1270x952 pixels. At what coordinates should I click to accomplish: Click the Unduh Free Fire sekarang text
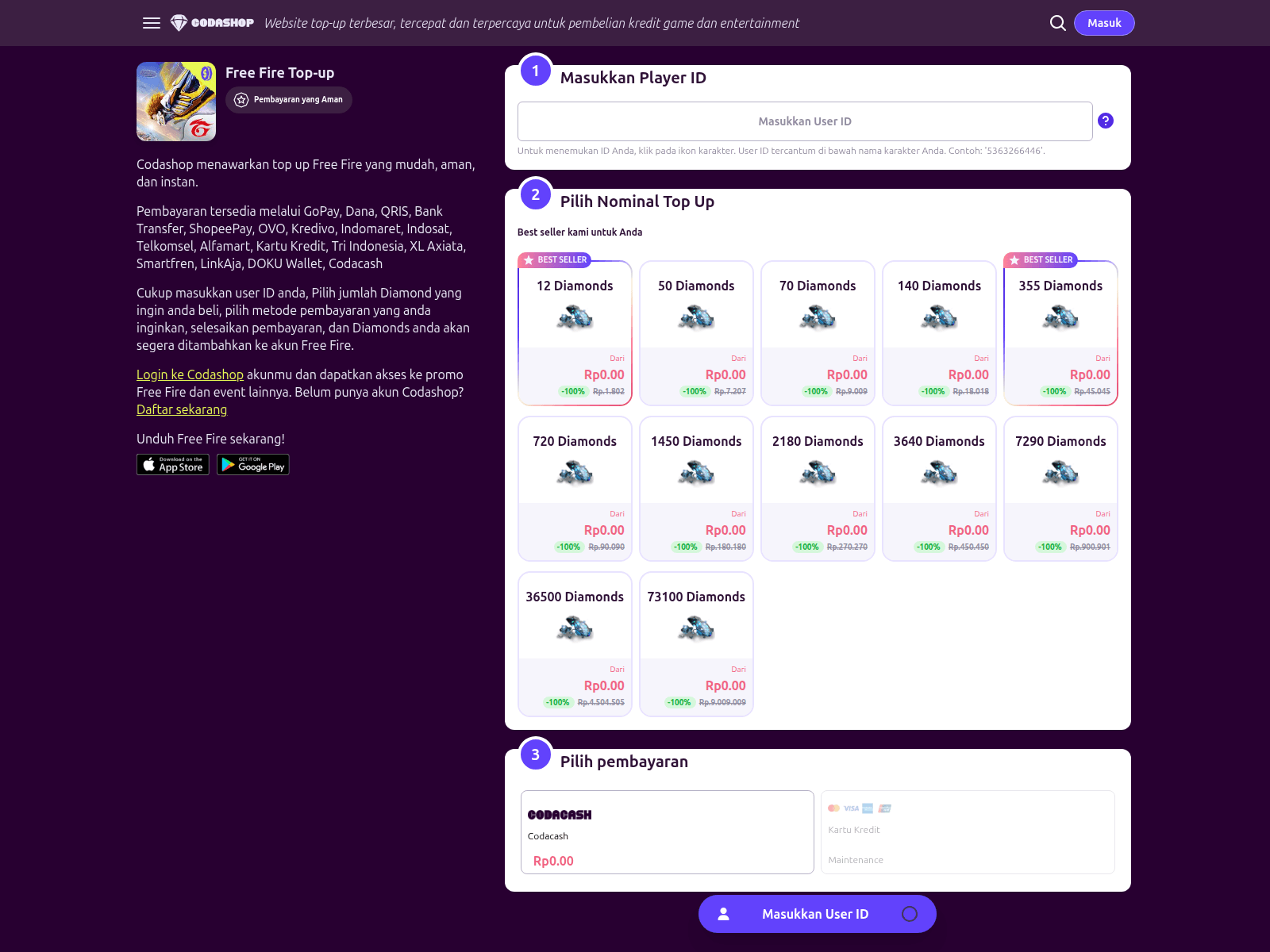point(210,439)
